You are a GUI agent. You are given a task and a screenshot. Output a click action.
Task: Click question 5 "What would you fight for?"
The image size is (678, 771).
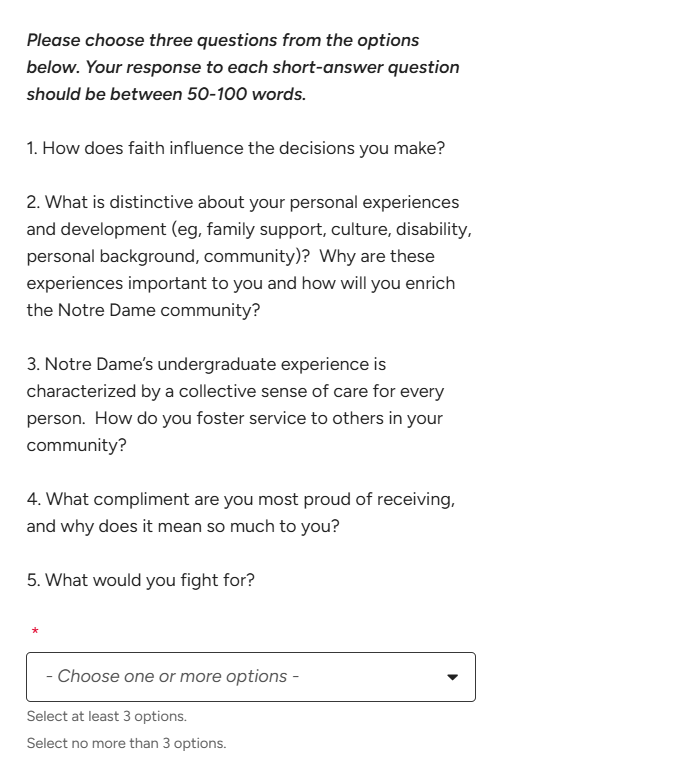pyautogui.click(x=141, y=580)
